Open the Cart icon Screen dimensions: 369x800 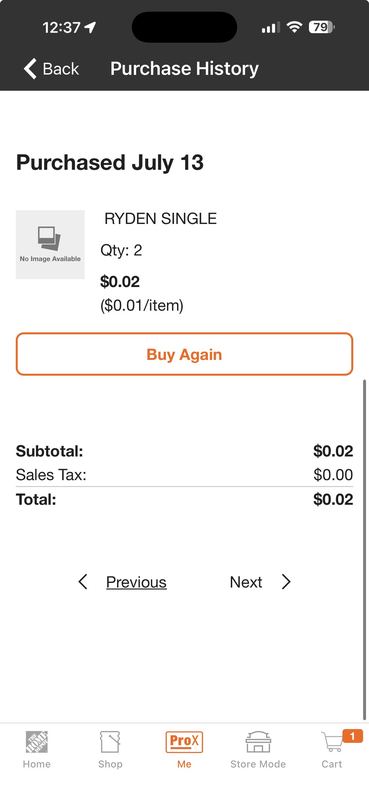click(333, 741)
